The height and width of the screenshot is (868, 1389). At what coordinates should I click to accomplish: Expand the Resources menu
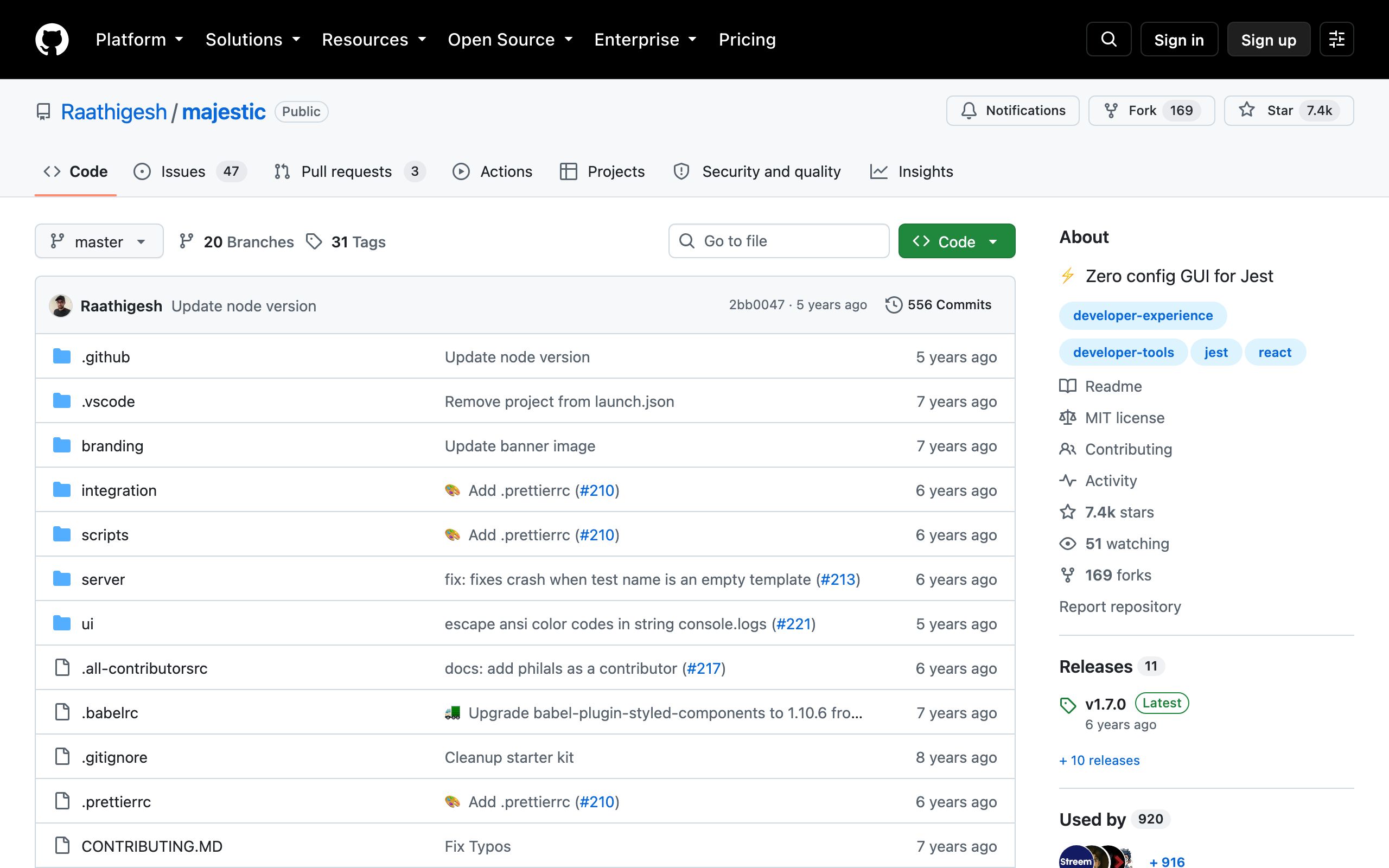[x=374, y=40]
